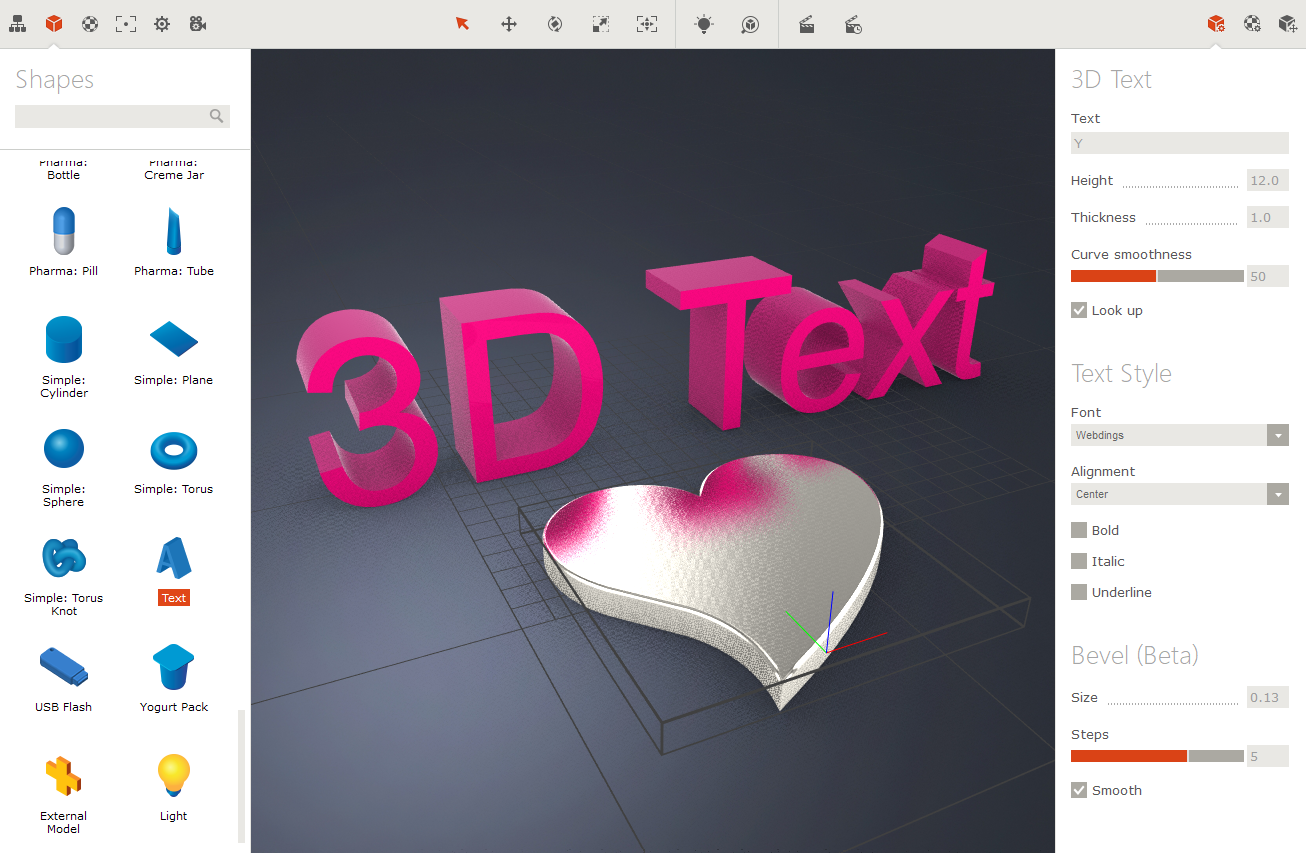1306x853 pixels.
Task: Enable the Underline checkbox
Action: click(x=1079, y=592)
